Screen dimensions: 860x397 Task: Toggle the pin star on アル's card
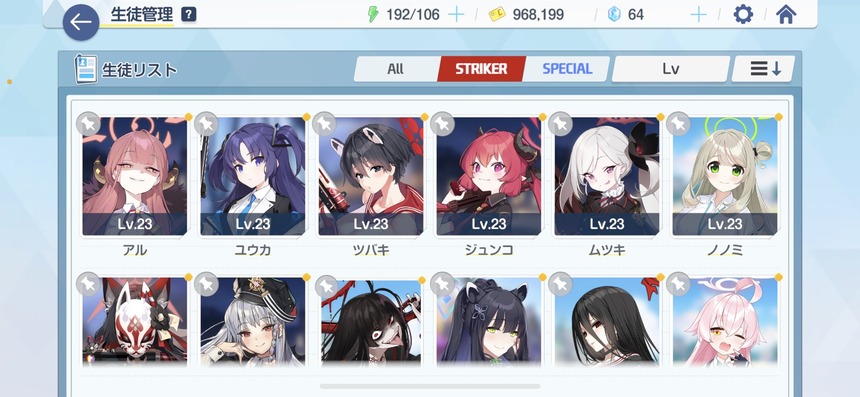88,124
